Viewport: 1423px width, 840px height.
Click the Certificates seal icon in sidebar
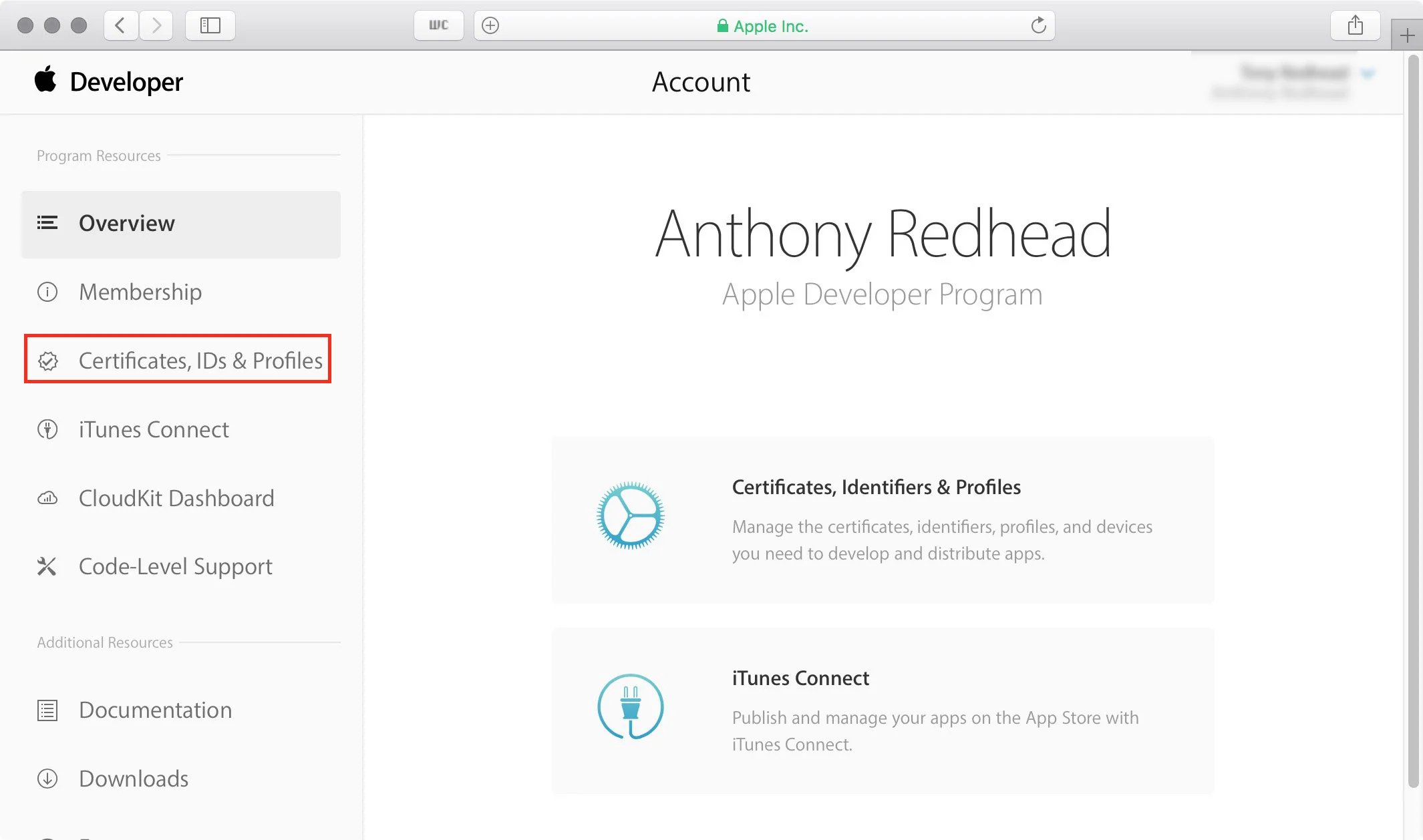coord(47,361)
